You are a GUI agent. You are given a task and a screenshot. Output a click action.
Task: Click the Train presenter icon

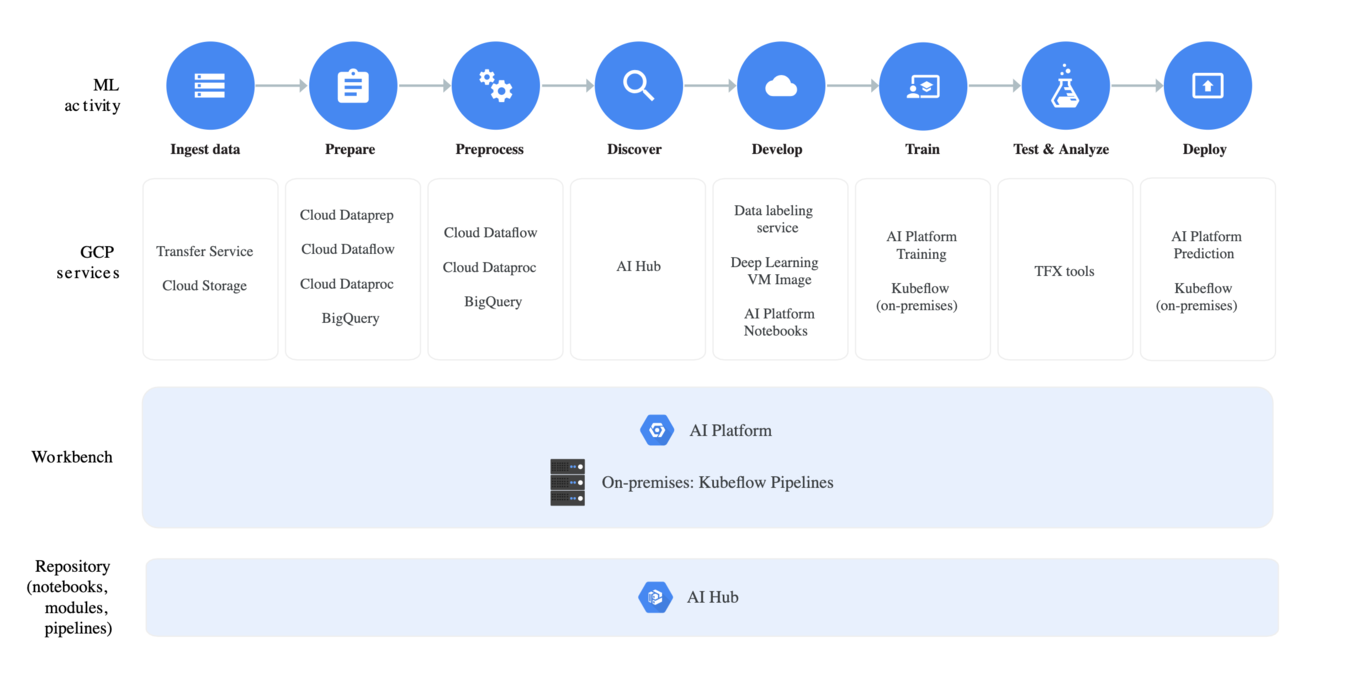point(923,86)
